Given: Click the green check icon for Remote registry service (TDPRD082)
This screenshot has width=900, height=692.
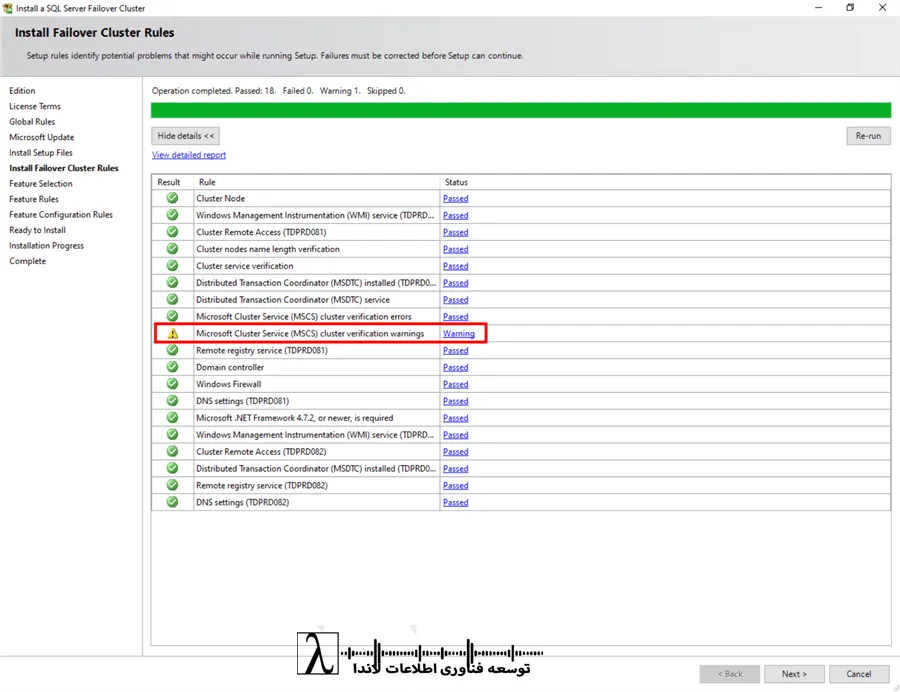Looking at the screenshot, I should 172,485.
